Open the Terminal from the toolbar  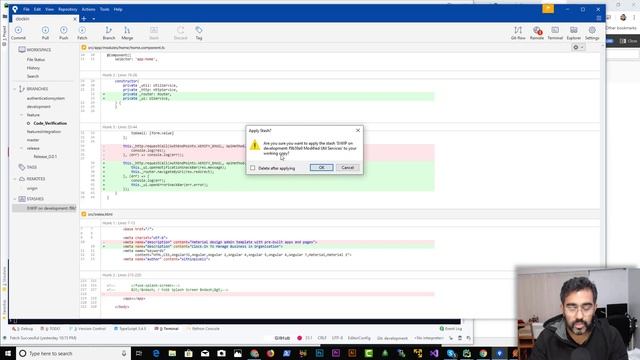(555, 33)
